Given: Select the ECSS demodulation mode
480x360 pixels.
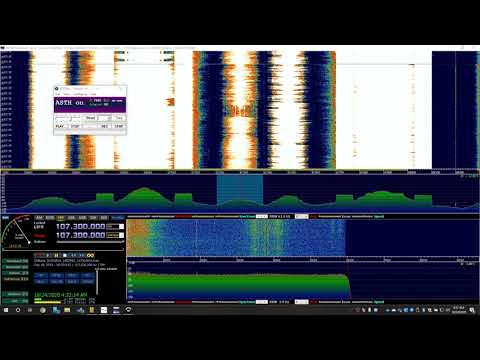Looking at the screenshot, I should [50, 218].
